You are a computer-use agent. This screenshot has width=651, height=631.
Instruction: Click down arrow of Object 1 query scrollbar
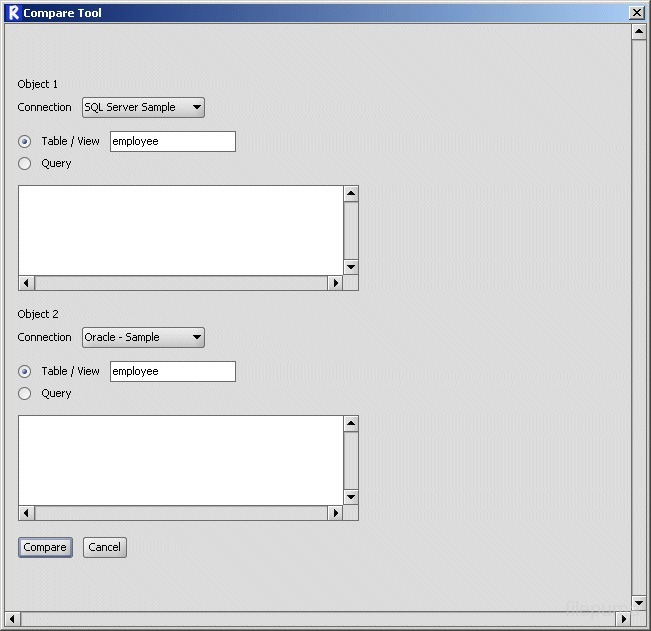(351, 267)
